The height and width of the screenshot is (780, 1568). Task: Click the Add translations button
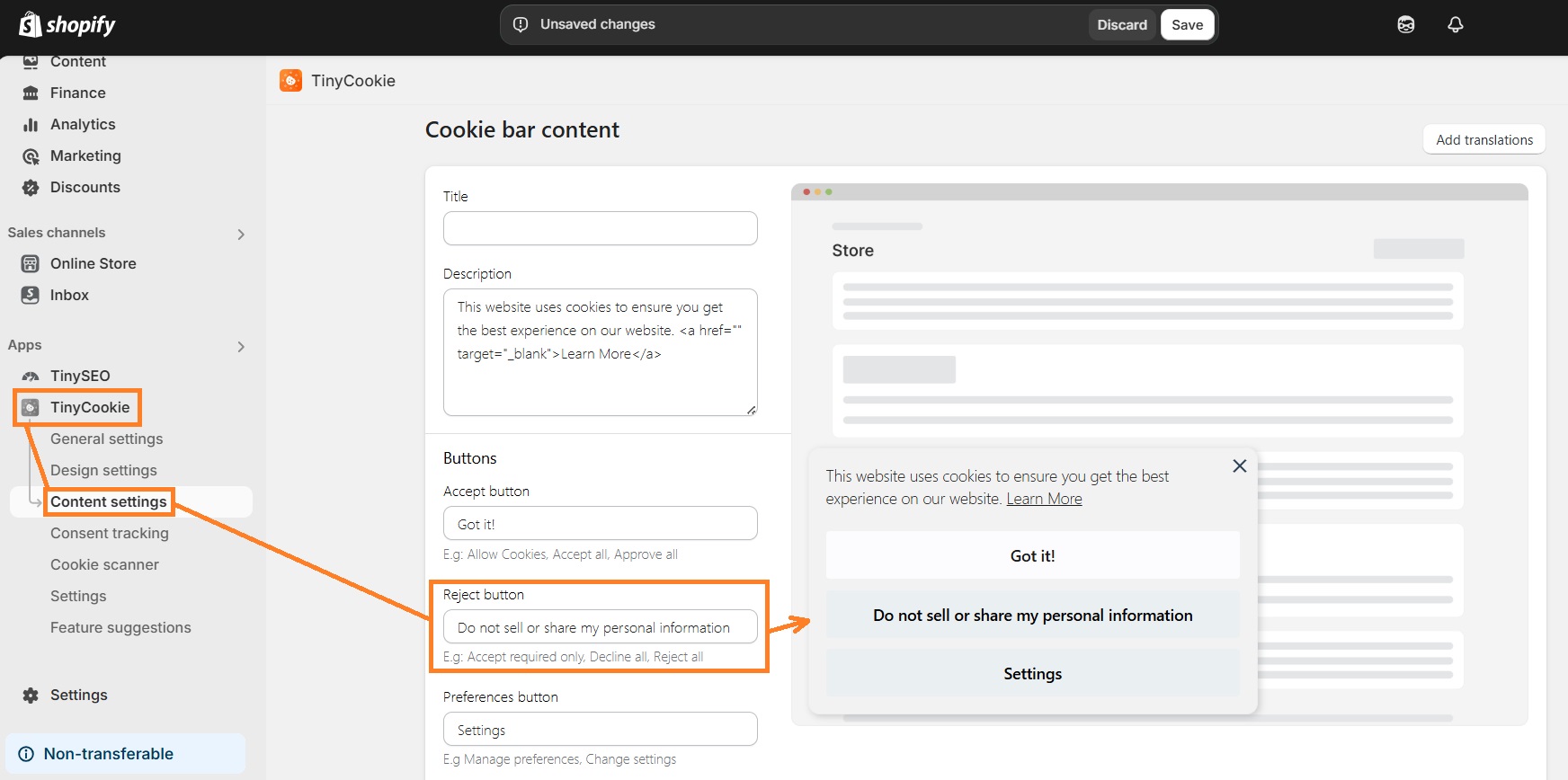tap(1483, 139)
